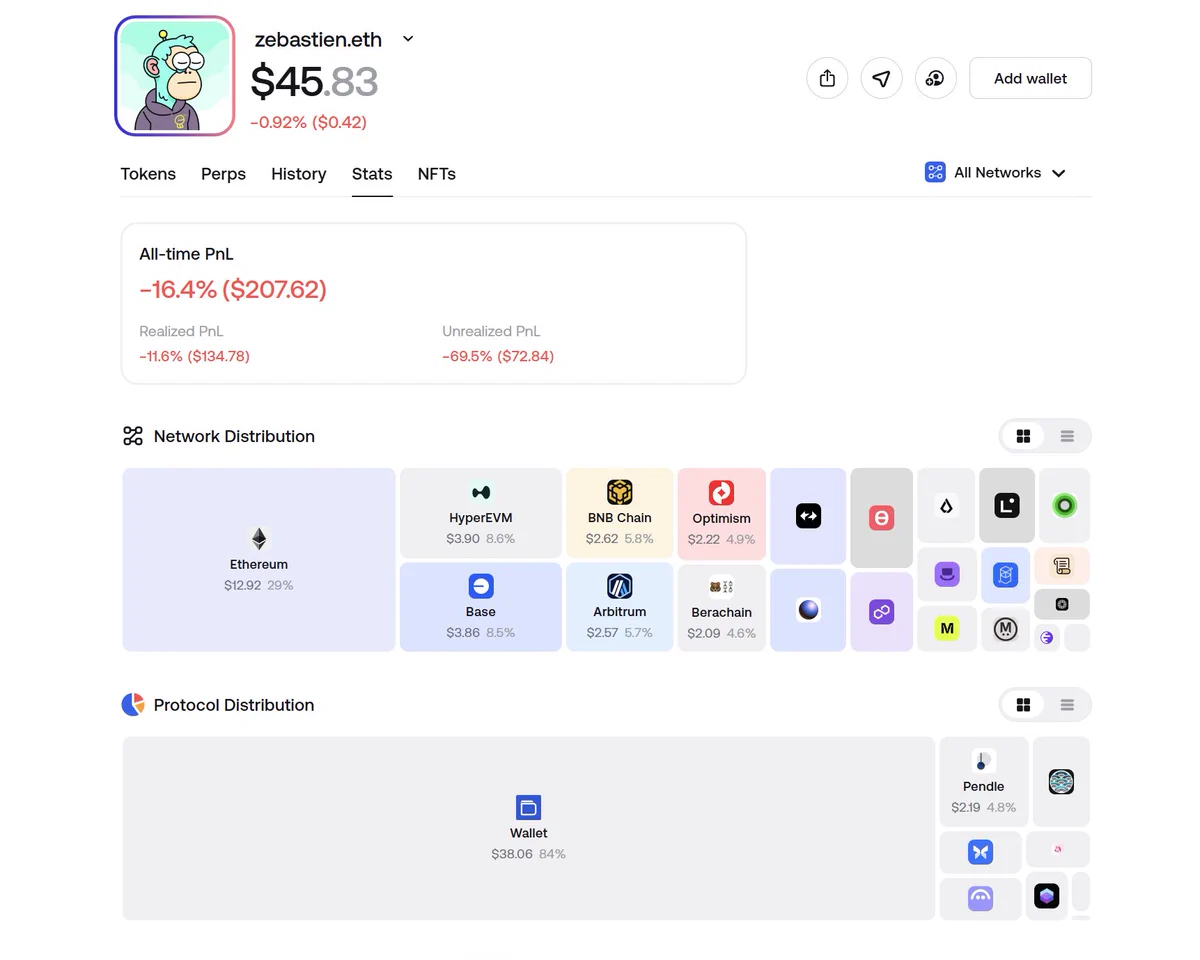Viewport: 1200px width, 960px height.
Task: Click the black tile with purple cube icon
Action: [1047, 896]
